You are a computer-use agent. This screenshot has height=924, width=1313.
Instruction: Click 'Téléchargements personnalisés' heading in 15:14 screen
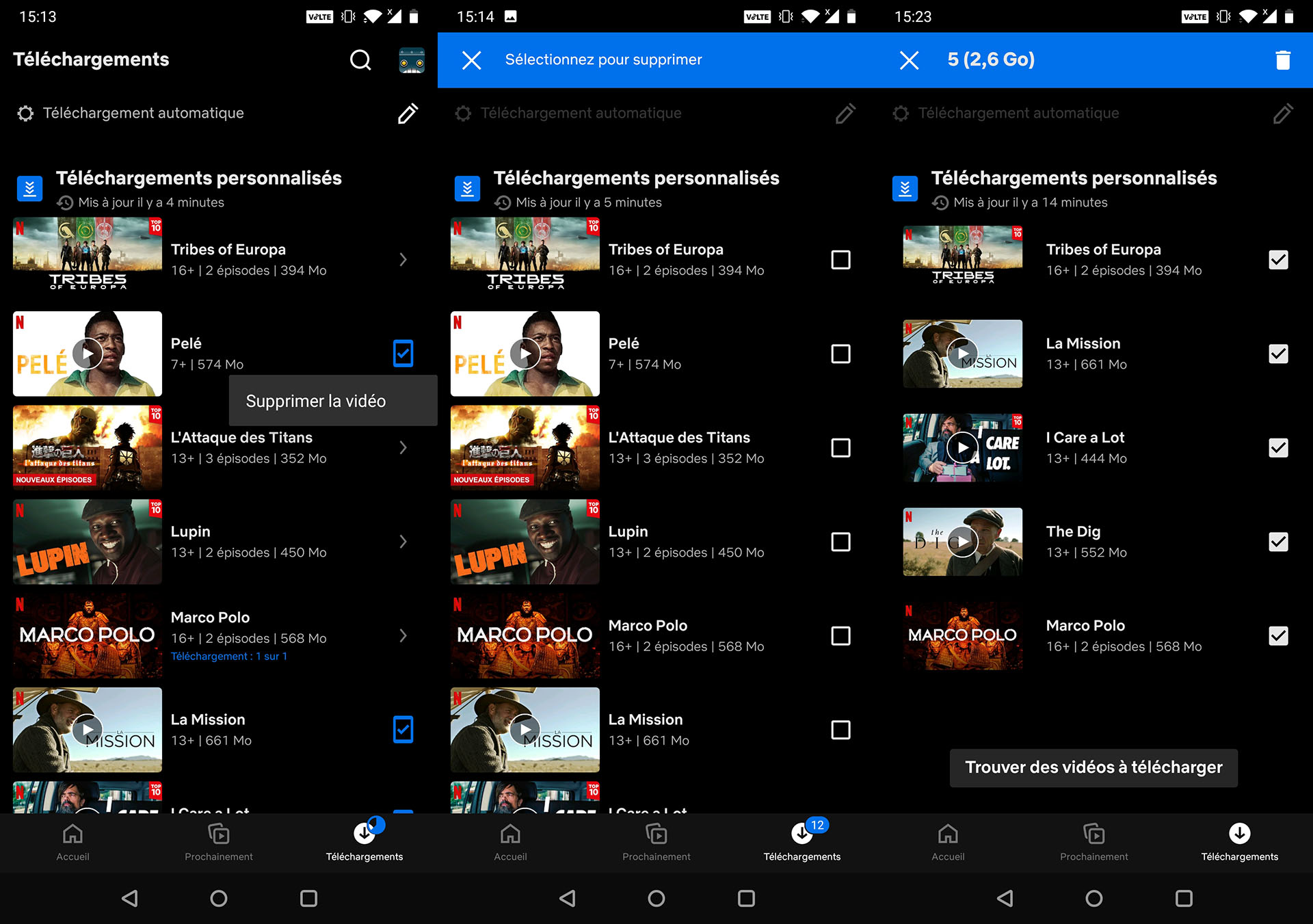point(637,179)
